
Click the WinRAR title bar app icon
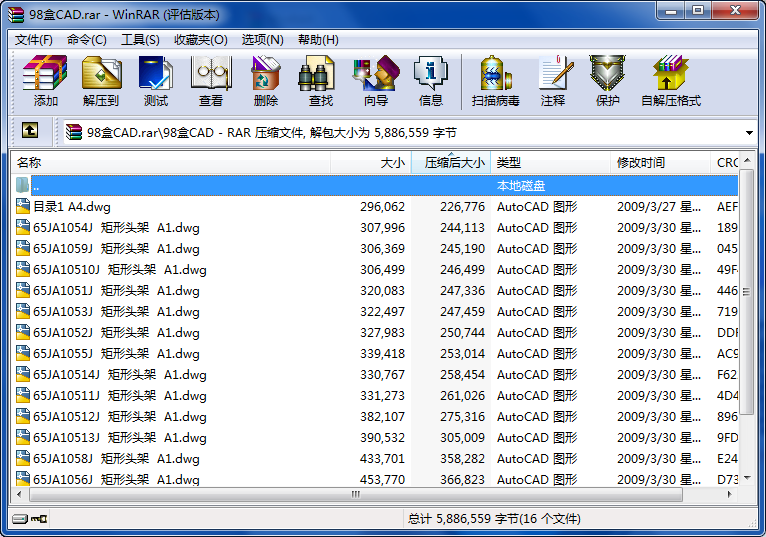point(16,14)
